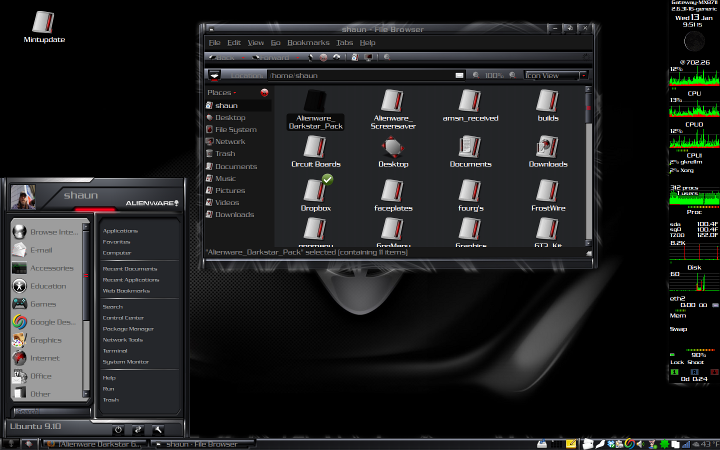Screen dimensions: 720x450
Task: Clear the location field with its end icon
Action: (460, 75)
